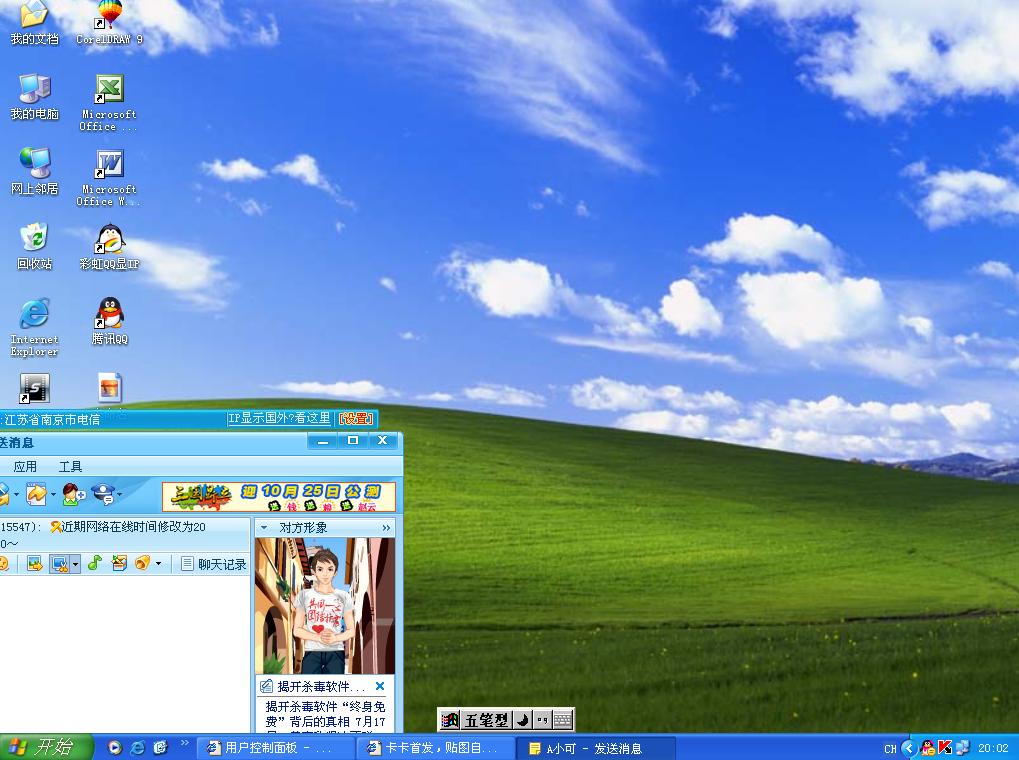
Task: Click the double-chevron on 对方形象 header
Action: (x=386, y=527)
